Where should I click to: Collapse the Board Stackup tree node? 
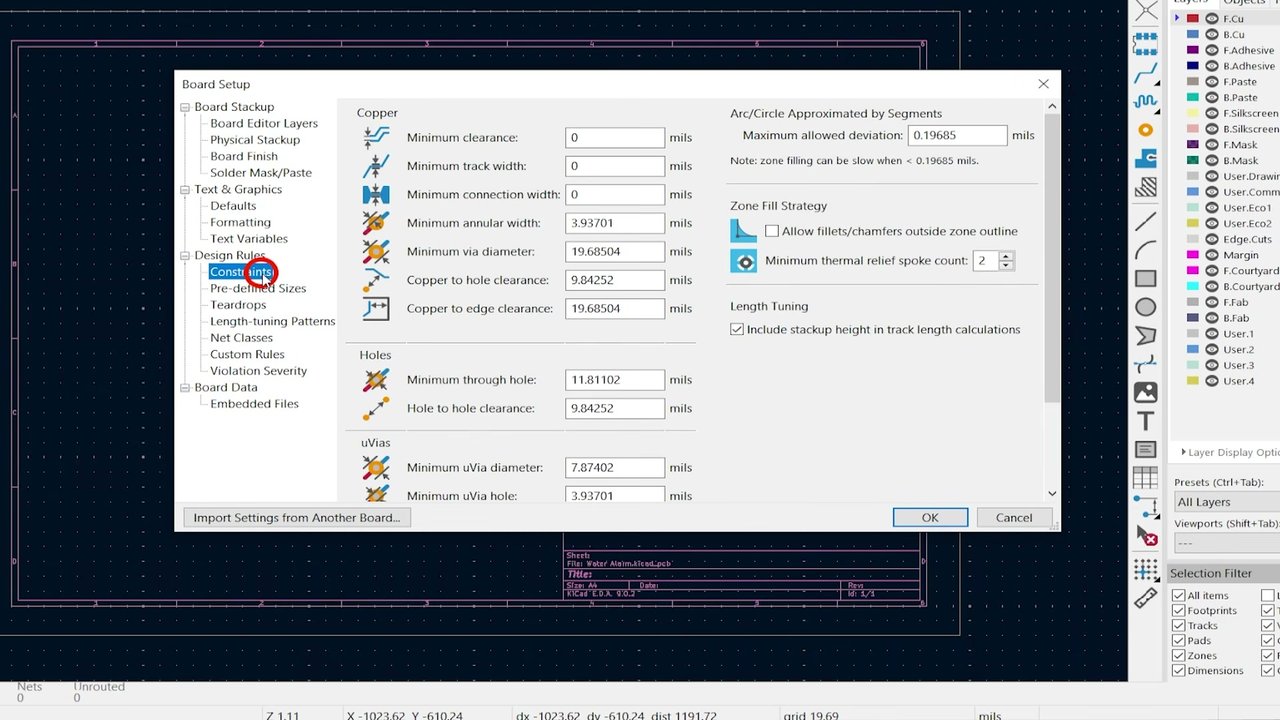click(185, 107)
